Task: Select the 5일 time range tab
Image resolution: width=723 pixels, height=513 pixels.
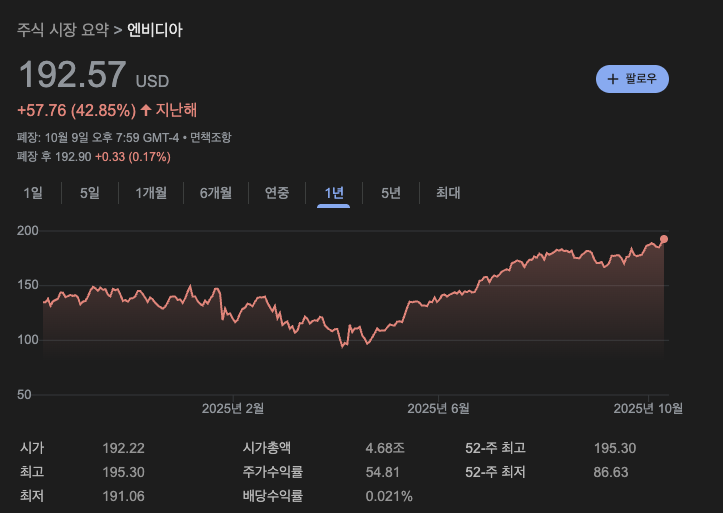Action: [90, 193]
